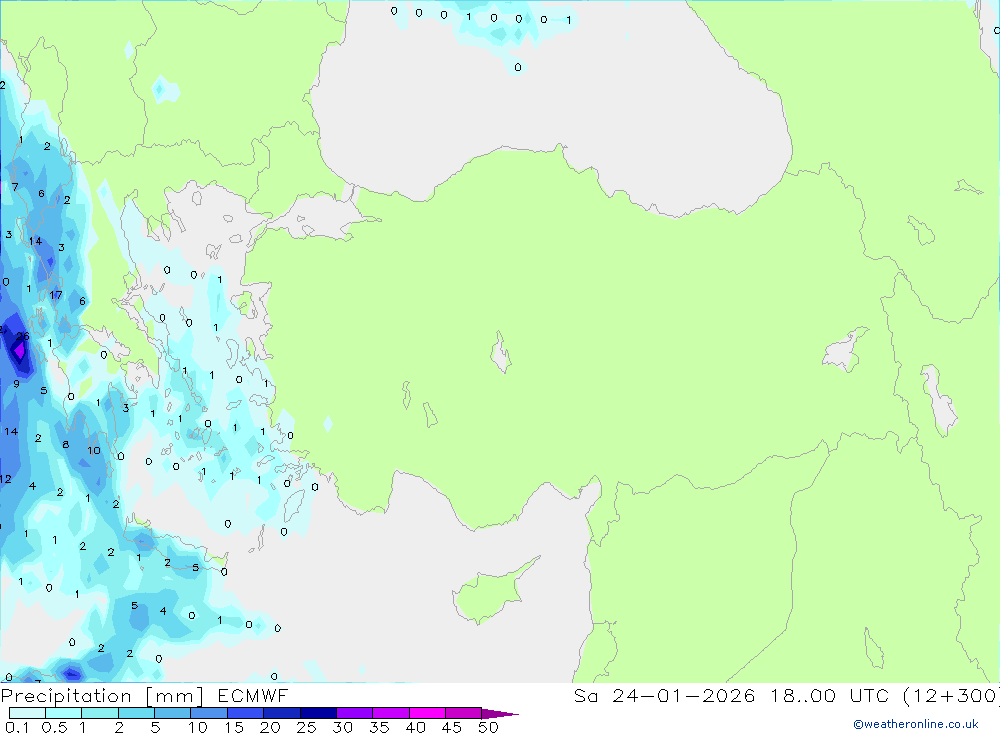Select the "UTC" label
This screenshot has width=1000, height=733.
(869, 695)
